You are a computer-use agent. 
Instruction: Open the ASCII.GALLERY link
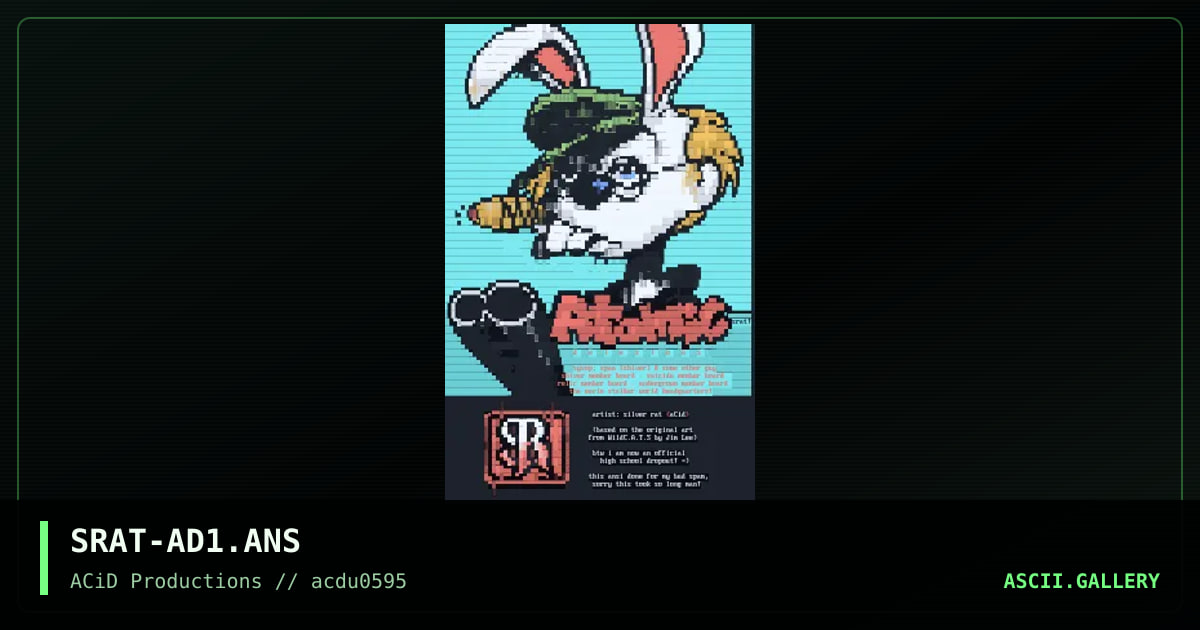point(1081,581)
